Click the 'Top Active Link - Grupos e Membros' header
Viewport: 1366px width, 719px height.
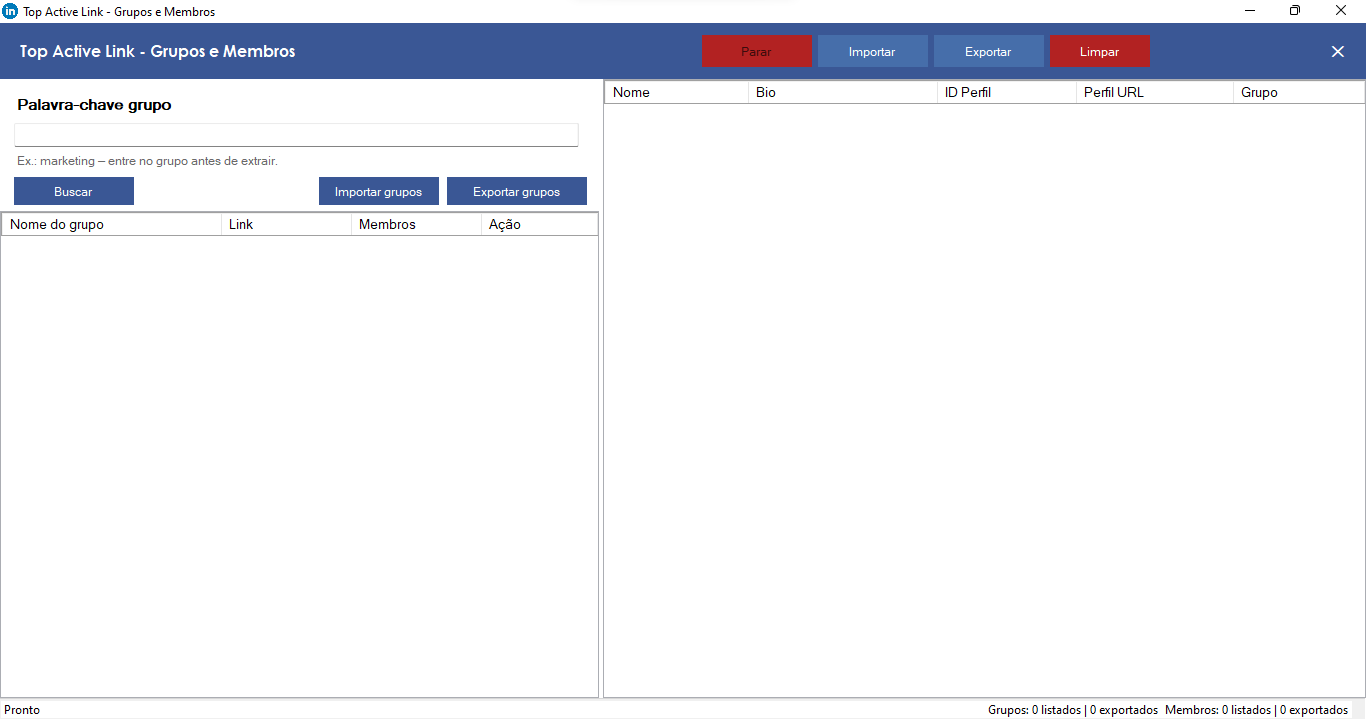157,51
